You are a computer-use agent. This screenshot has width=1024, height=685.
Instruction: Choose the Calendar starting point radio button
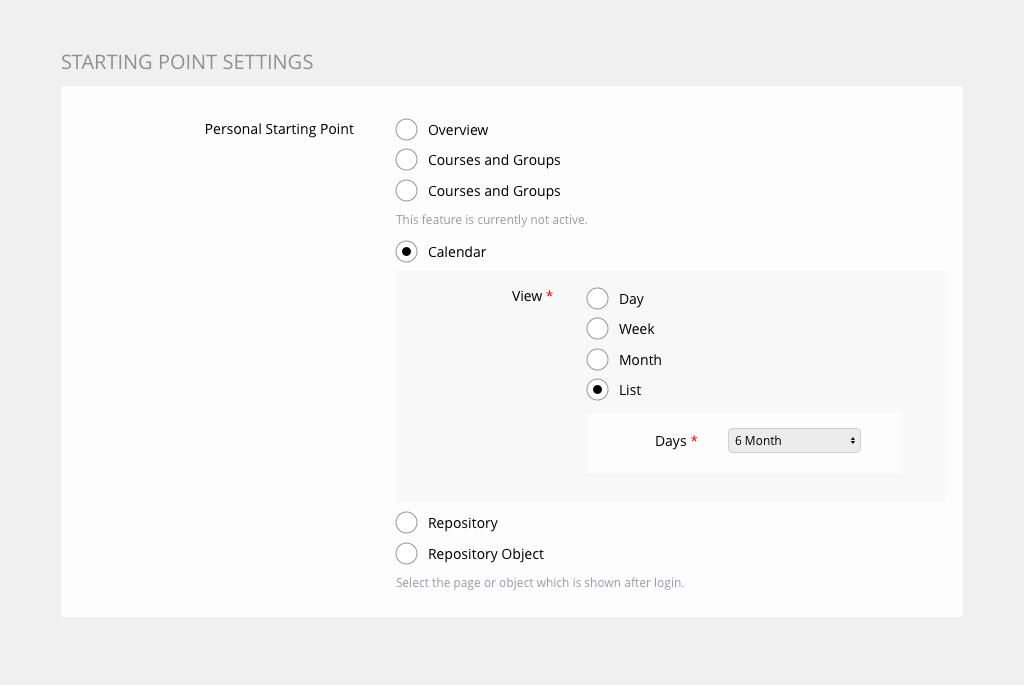pyautogui.click(x=407, y=252)
